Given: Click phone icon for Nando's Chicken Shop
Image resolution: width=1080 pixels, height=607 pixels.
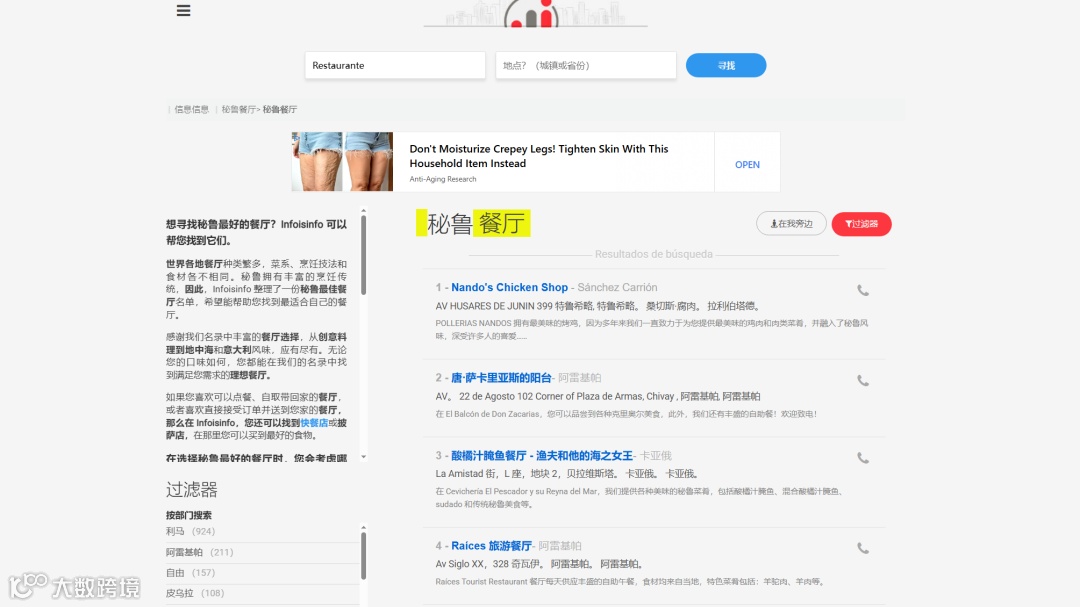Looking at the screenshot, I should tap(863, 291).
